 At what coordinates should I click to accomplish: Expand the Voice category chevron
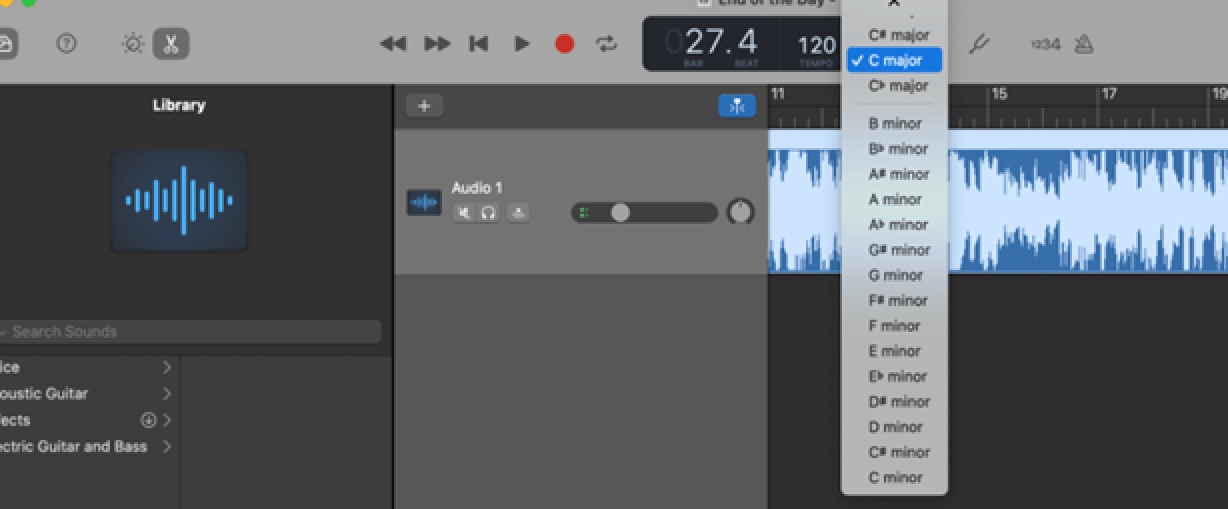coord(167,367)
